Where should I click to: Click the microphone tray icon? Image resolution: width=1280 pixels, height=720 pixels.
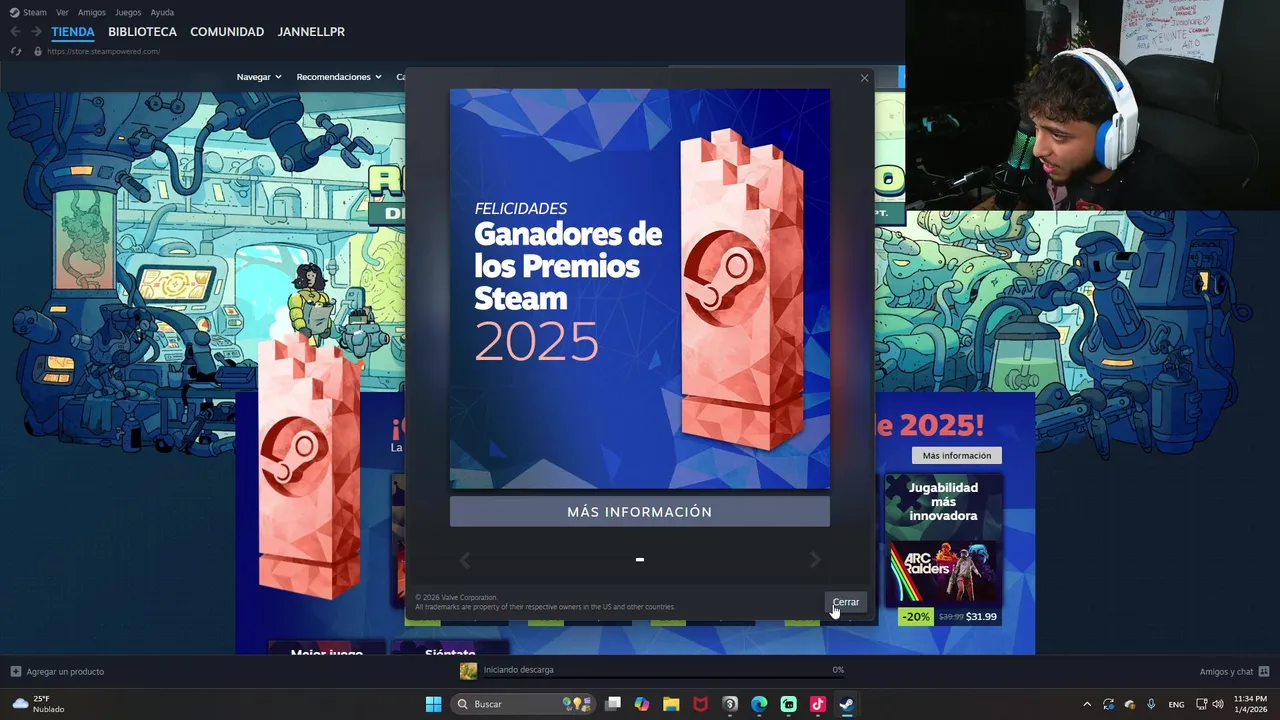pos(1152,704)
